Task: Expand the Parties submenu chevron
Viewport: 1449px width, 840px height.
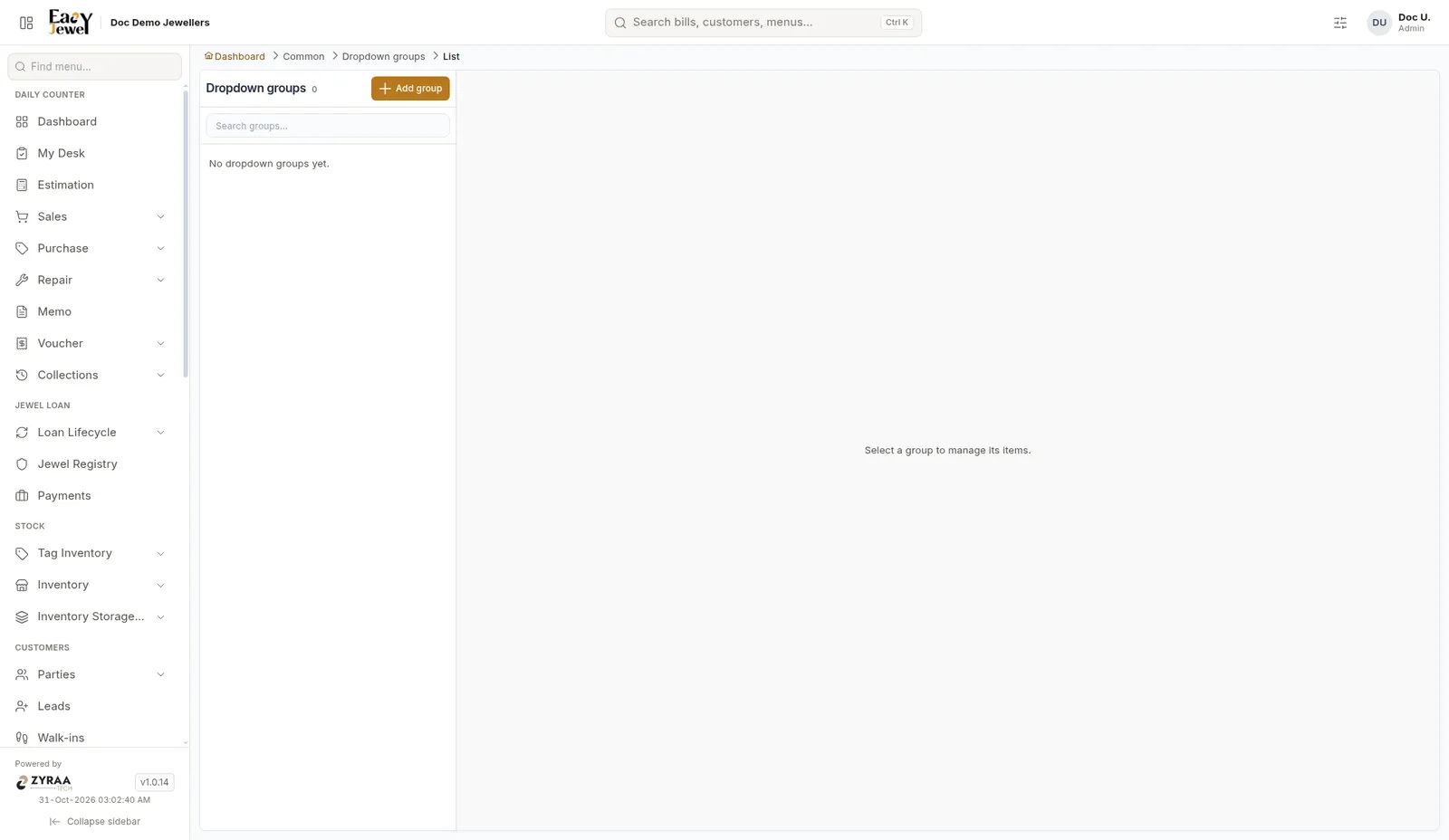Action: (160, 674)
